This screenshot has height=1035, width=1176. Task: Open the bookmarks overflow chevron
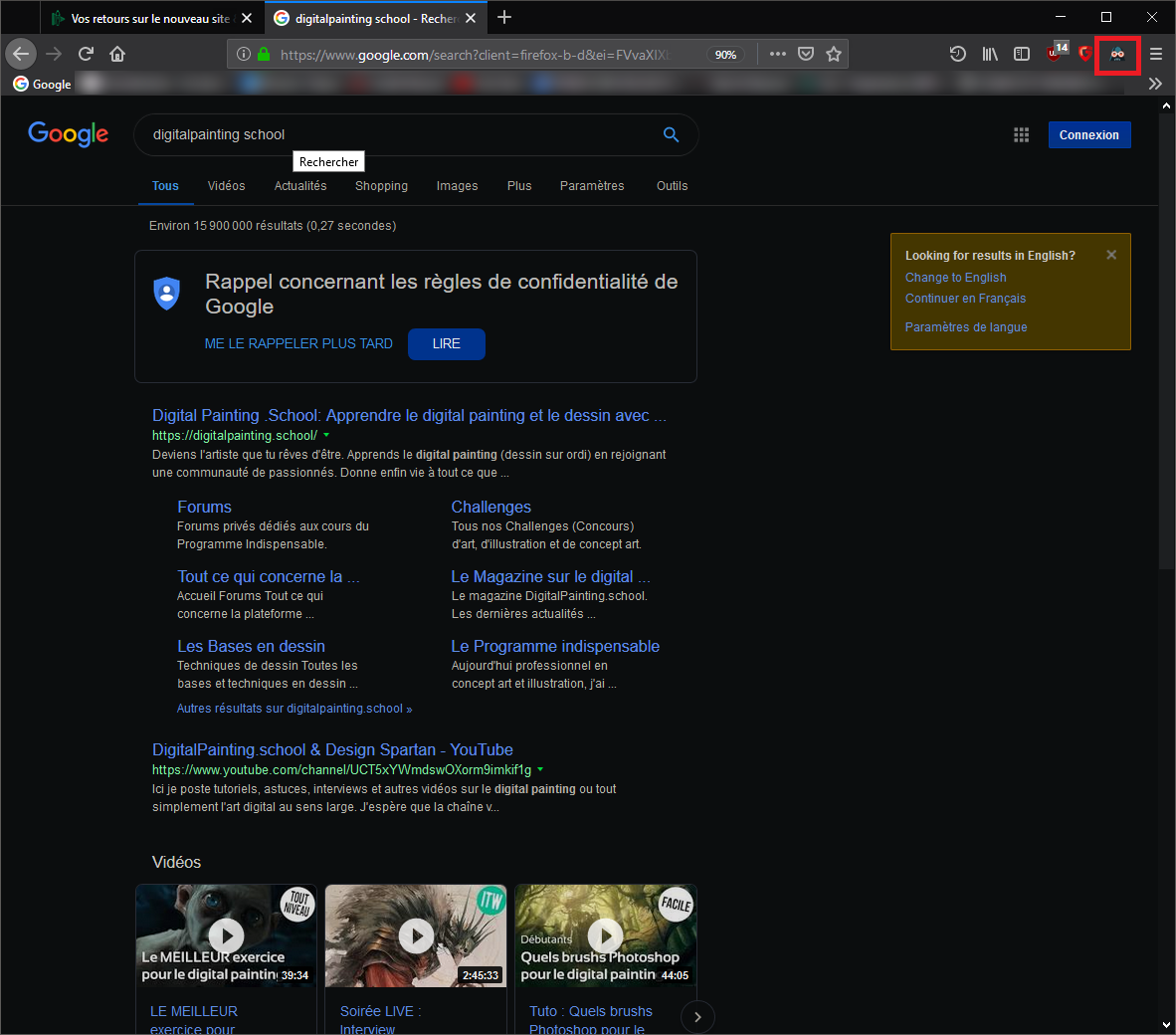click(x=1155, y=84)
